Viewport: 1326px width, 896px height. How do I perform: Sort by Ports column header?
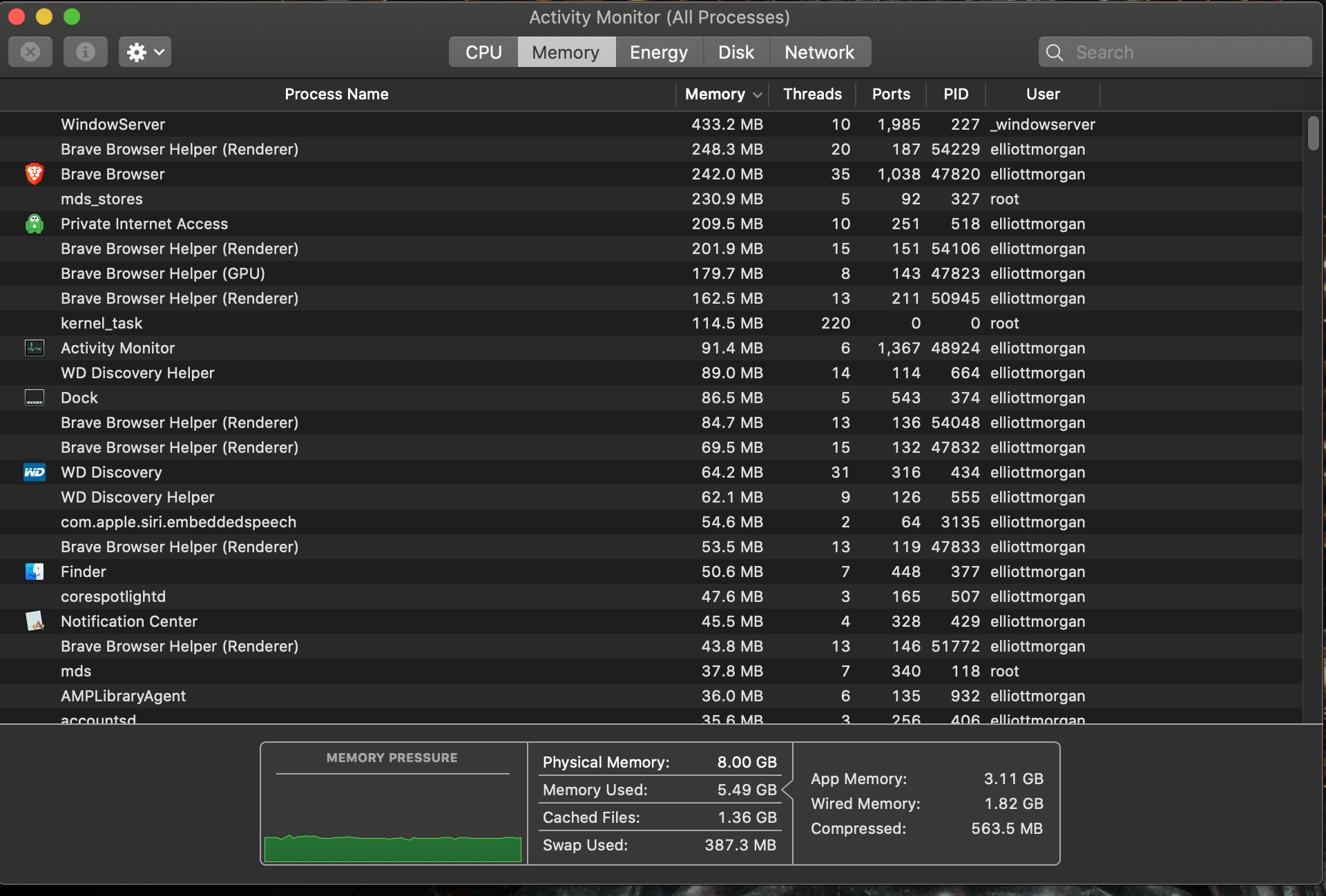click(891, 95)
